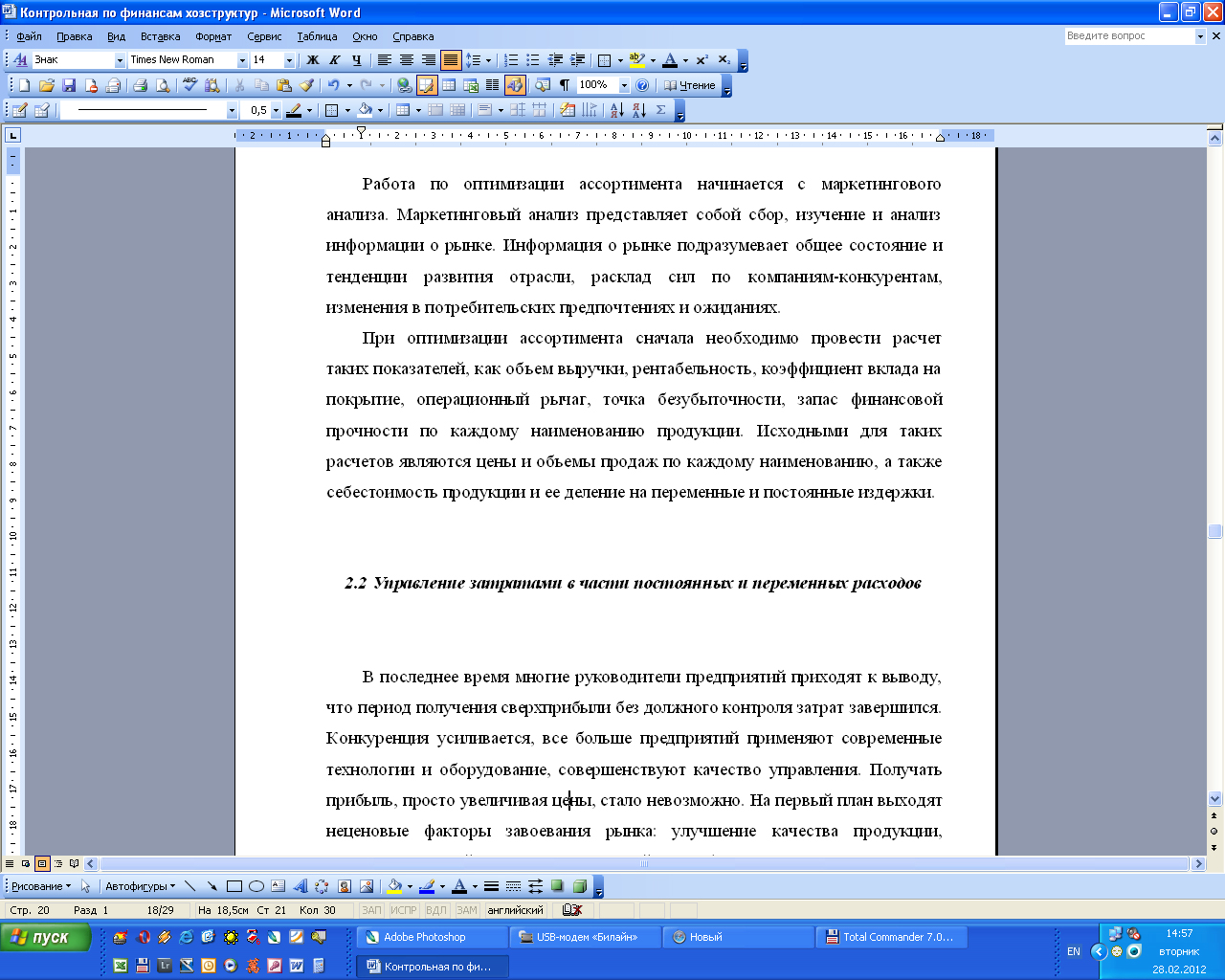This screenshot has width=1225, height=980.
Task: Insert a text box from the Drawing toolbar
Action: click(278, 886)
